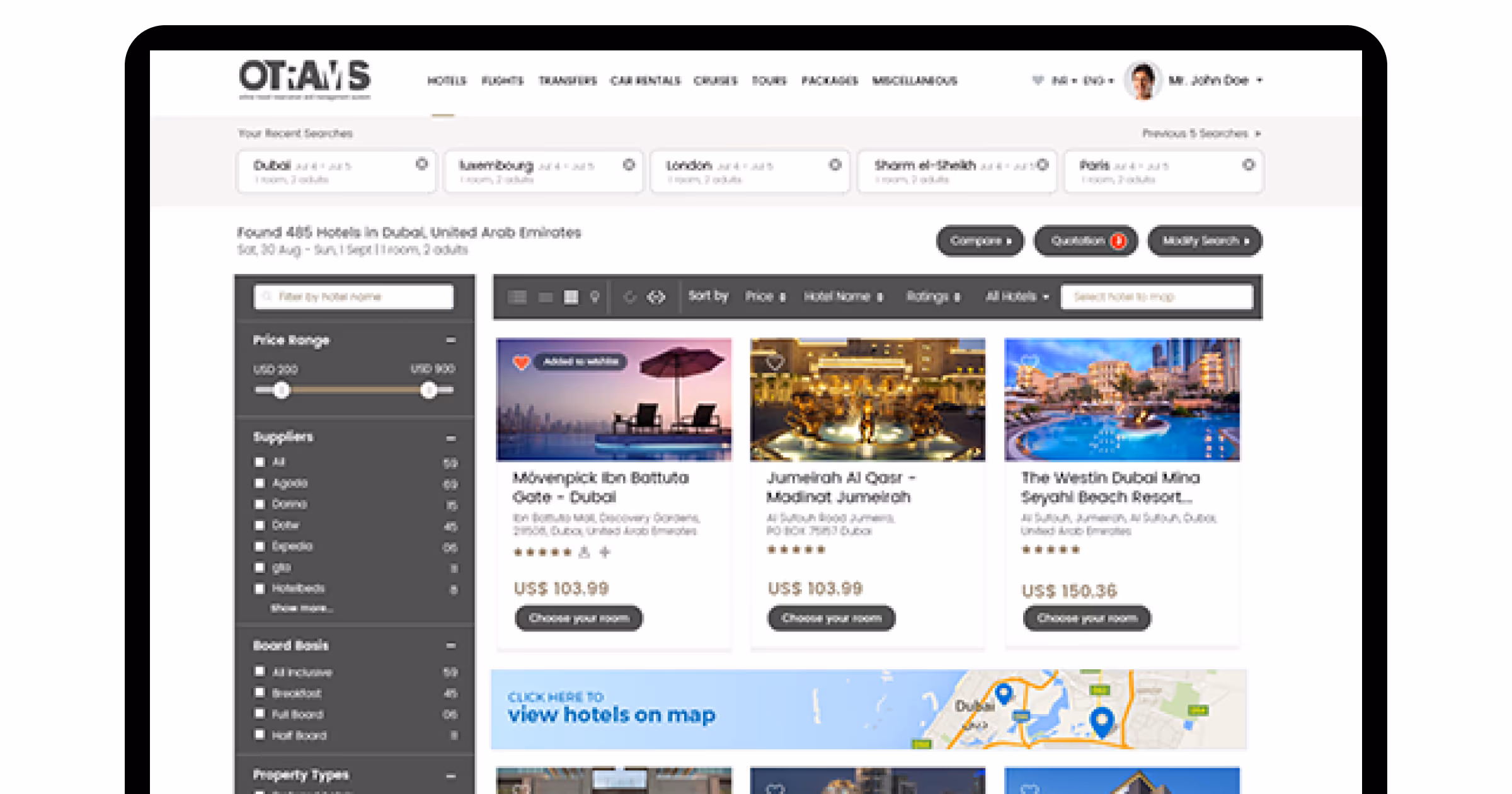Click the heart on Jumeirah Al Qasr
The width and height of the screenshot is (1512, 794).
(x=774, y=362)
